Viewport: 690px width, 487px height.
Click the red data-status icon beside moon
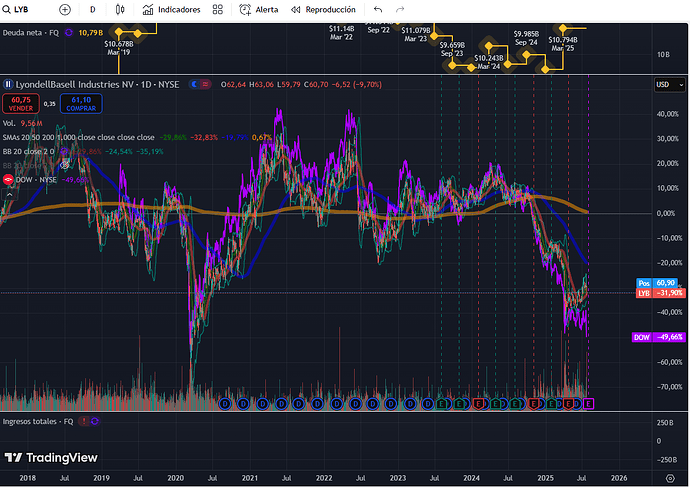tap(205, 84)
